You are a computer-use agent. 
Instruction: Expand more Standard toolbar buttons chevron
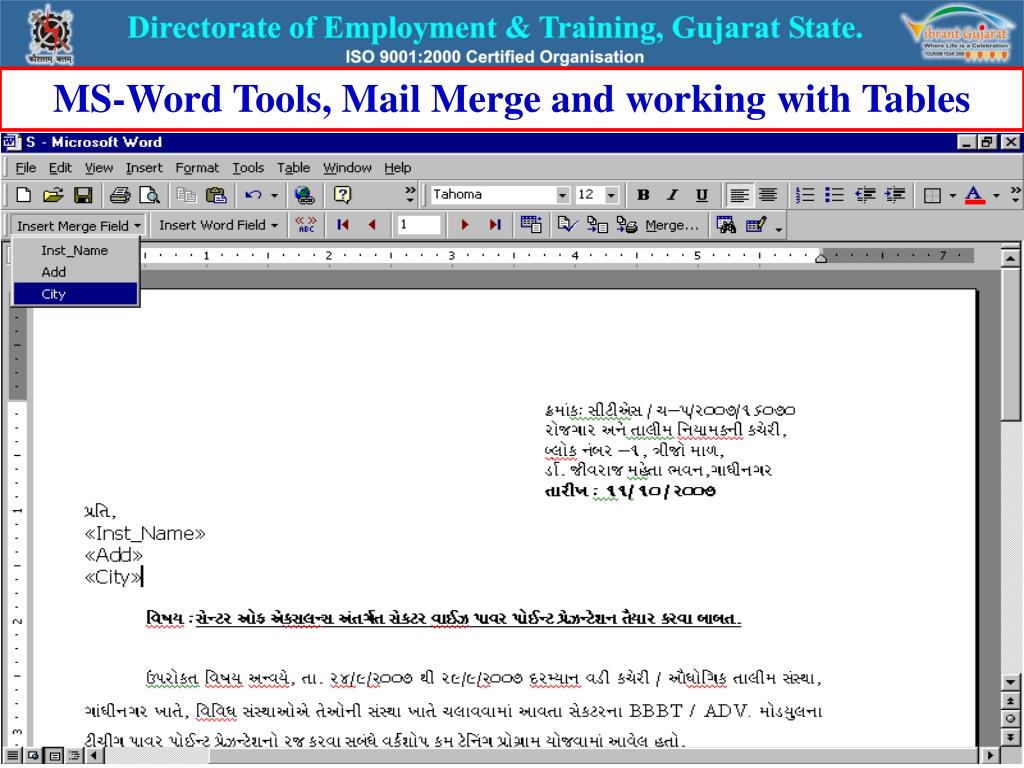point(410,194)
